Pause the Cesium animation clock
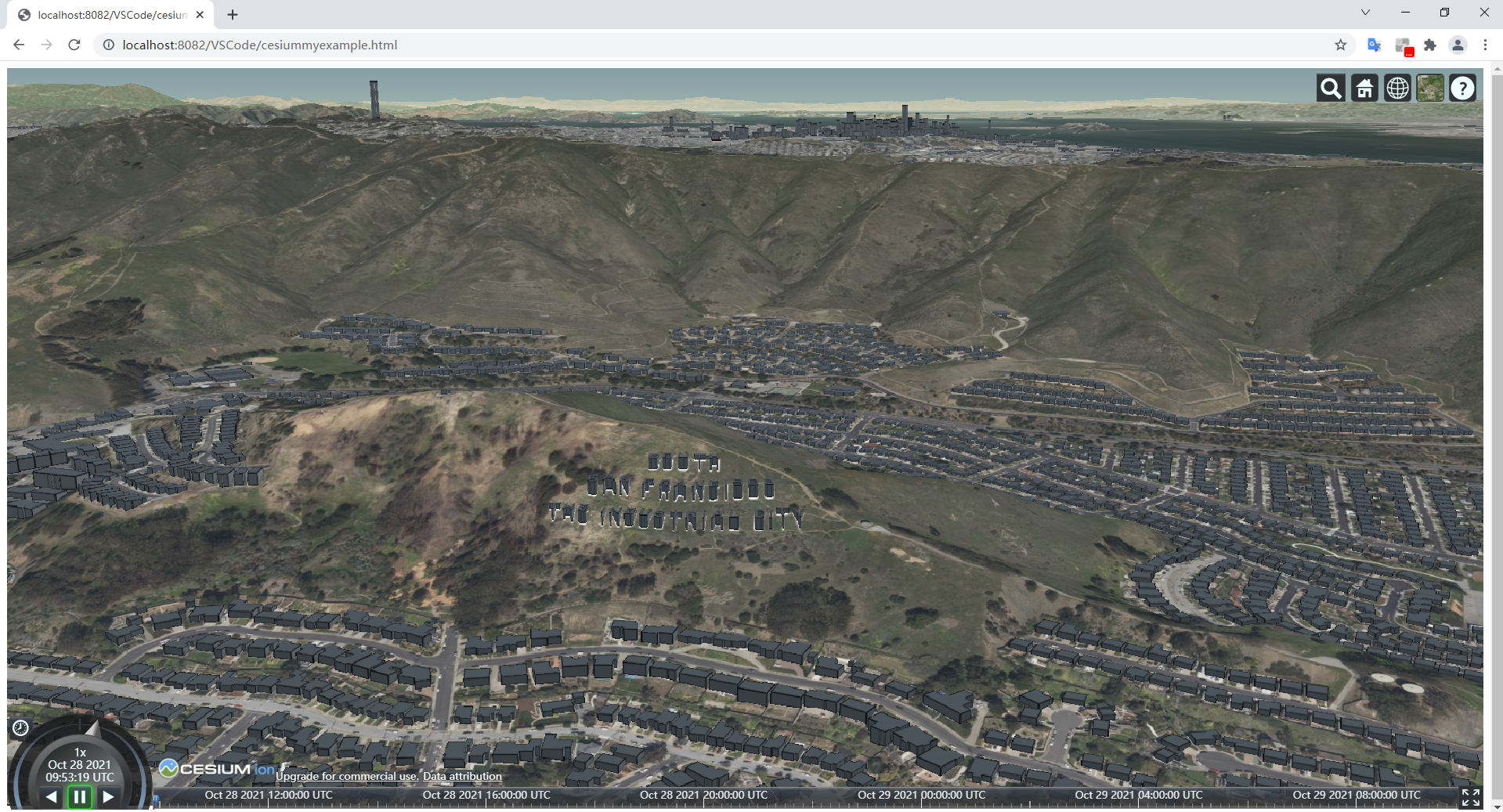The image size is (1503, 812). (x=80, y=797)
